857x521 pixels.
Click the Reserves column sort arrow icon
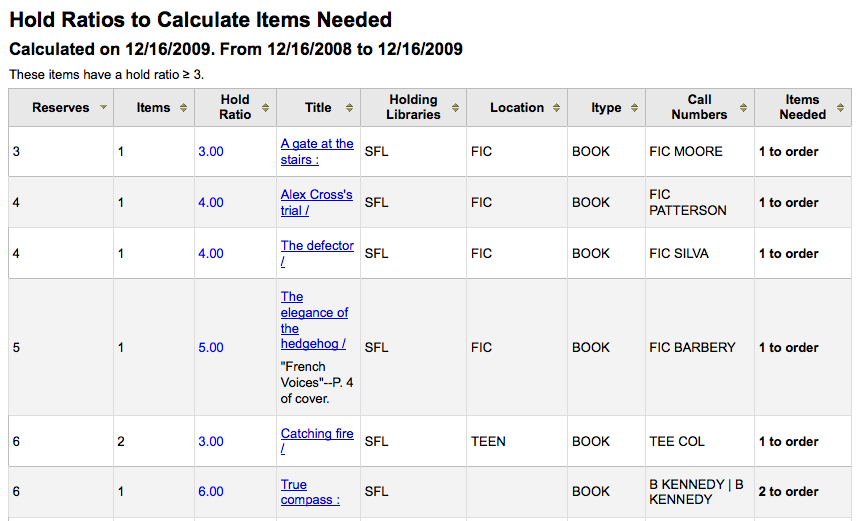[x=103, y=107]
